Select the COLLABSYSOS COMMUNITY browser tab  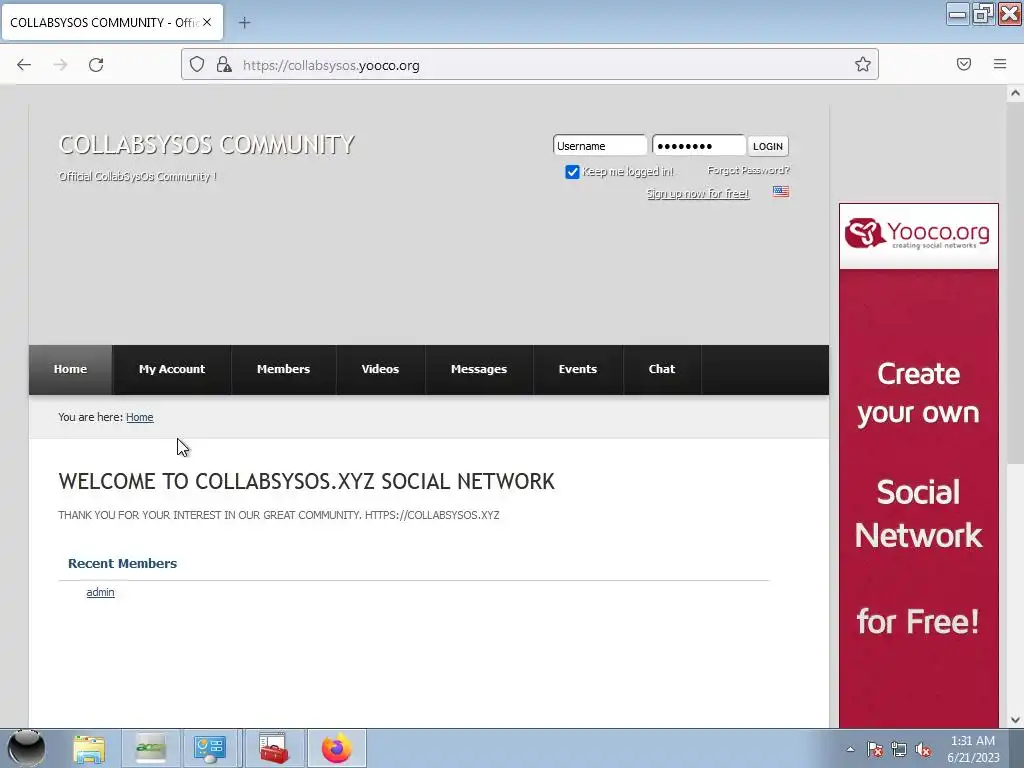click(112, 22)
